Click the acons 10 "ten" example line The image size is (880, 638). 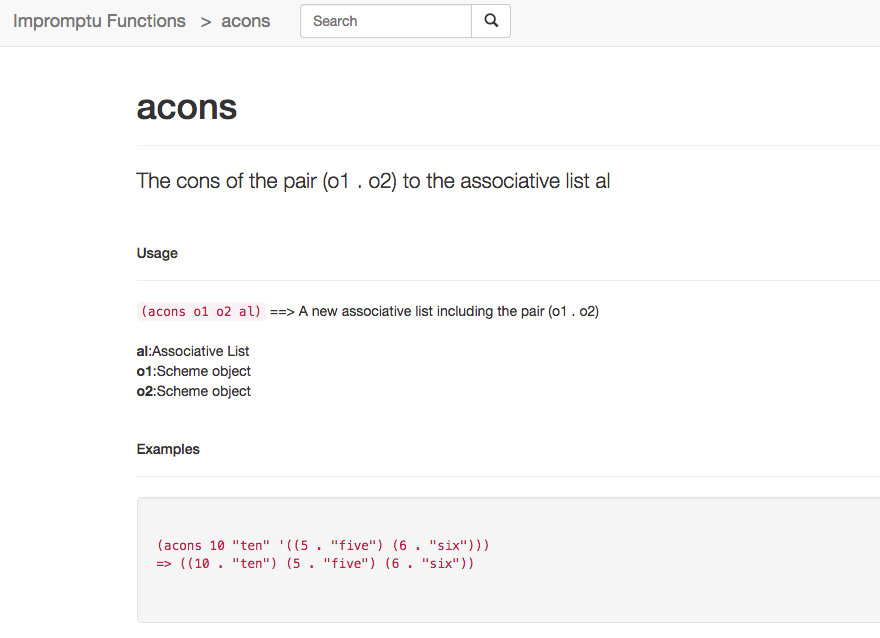click(323, 545)
